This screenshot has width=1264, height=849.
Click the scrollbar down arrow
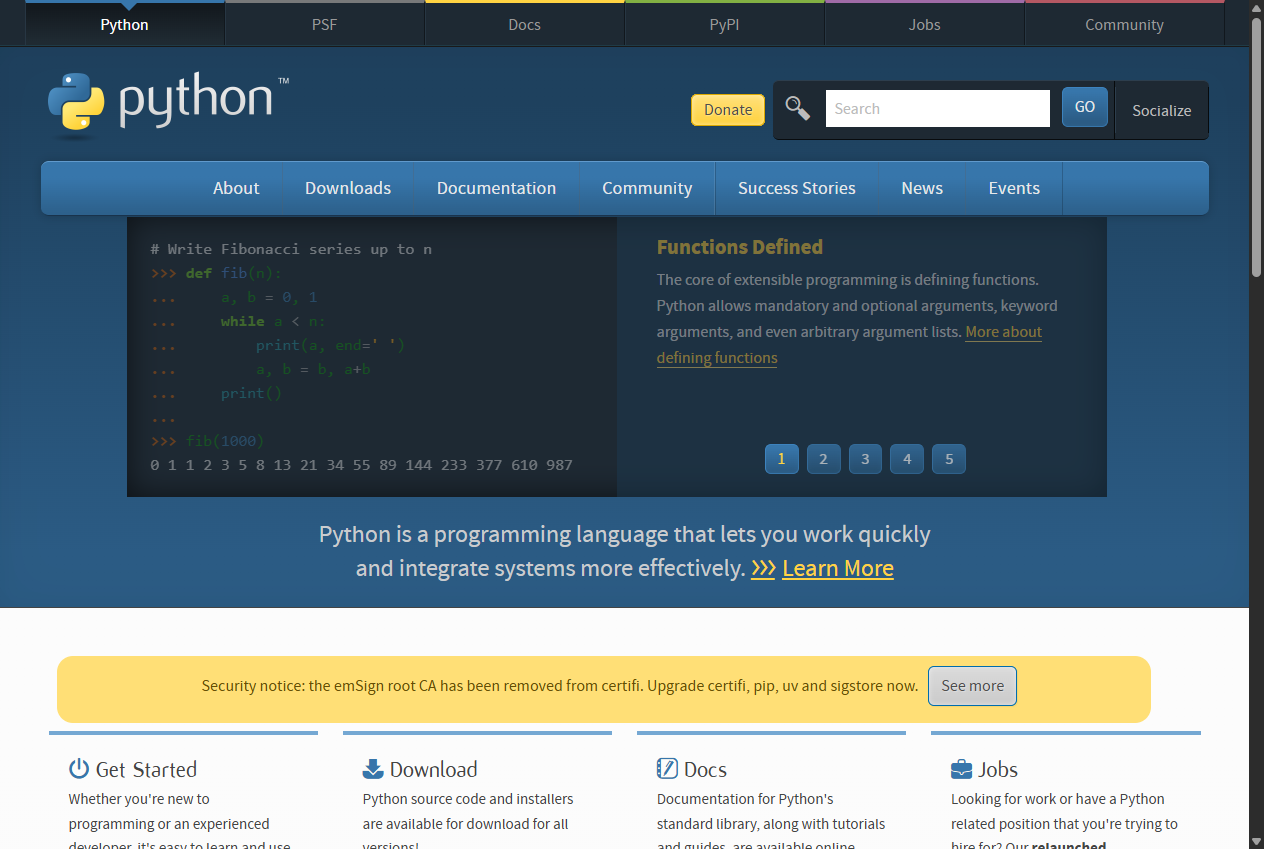click(1256, 840)
